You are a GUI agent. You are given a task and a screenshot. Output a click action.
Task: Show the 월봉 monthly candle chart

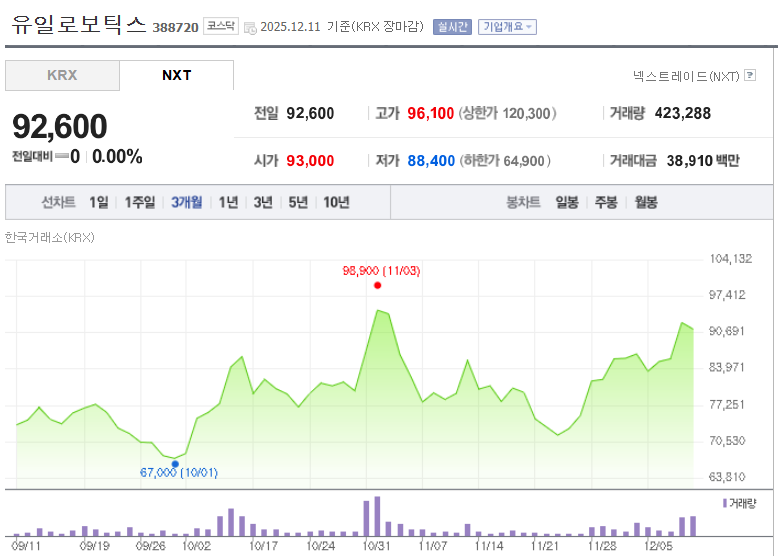(x=646, y=202)
